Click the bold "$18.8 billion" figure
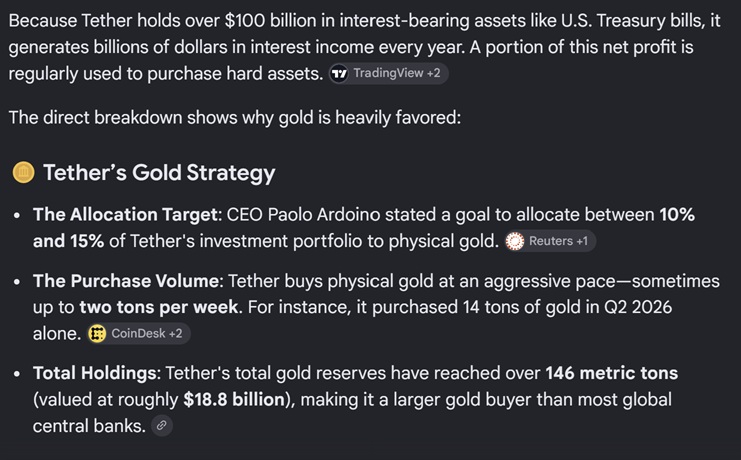The height and width of the screenshot is (460, 741). tap(234, 399)
